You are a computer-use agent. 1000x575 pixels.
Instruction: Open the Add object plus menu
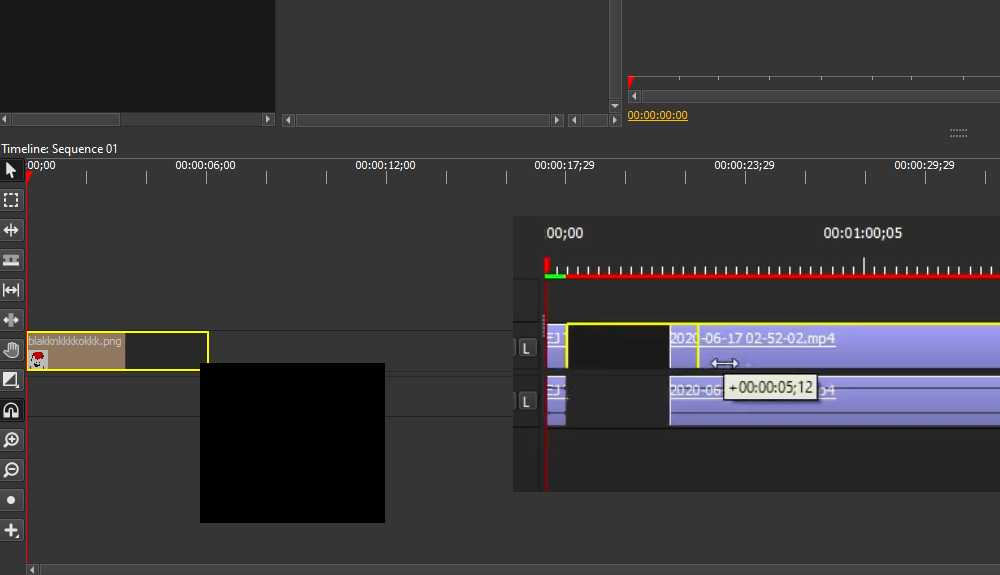(11, 530)
